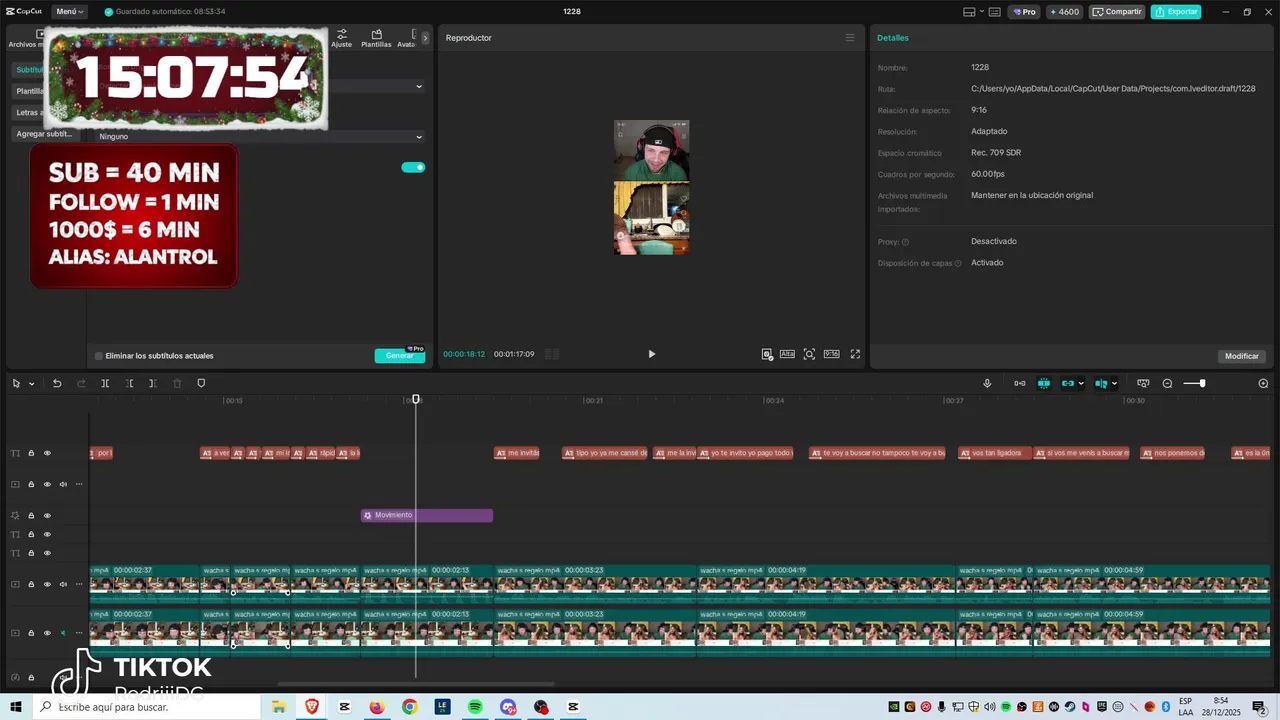Expand the linkage options dropdown arrow
1280x720 pixels.
(1081, 384)
